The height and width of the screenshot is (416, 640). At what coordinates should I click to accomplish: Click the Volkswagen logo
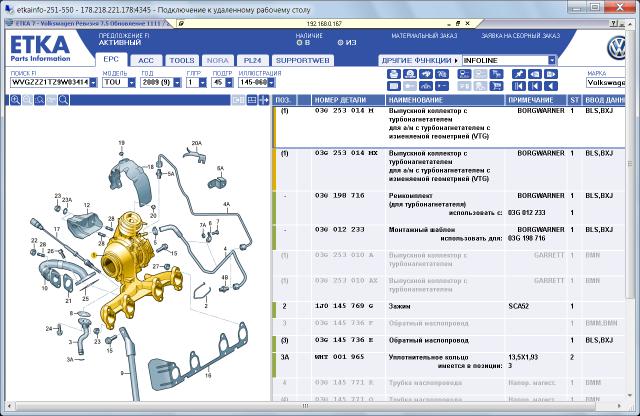[x=616, y=48]
